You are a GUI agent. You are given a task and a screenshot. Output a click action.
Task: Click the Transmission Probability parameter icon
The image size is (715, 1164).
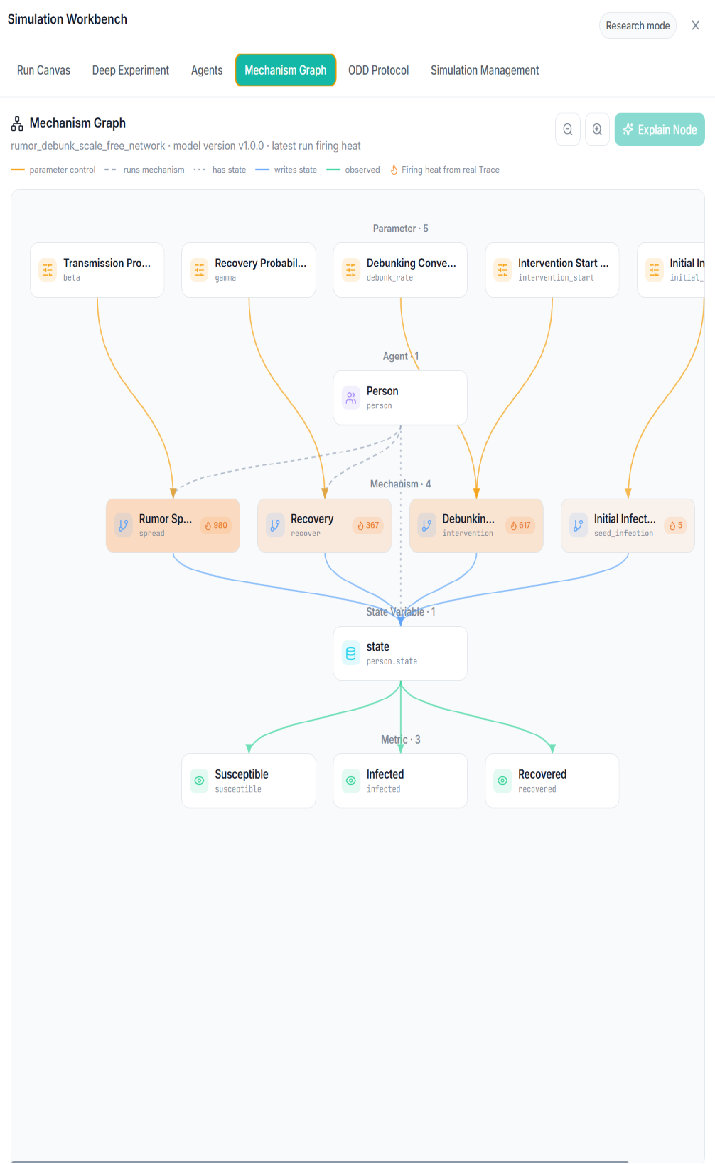[48, 269]
